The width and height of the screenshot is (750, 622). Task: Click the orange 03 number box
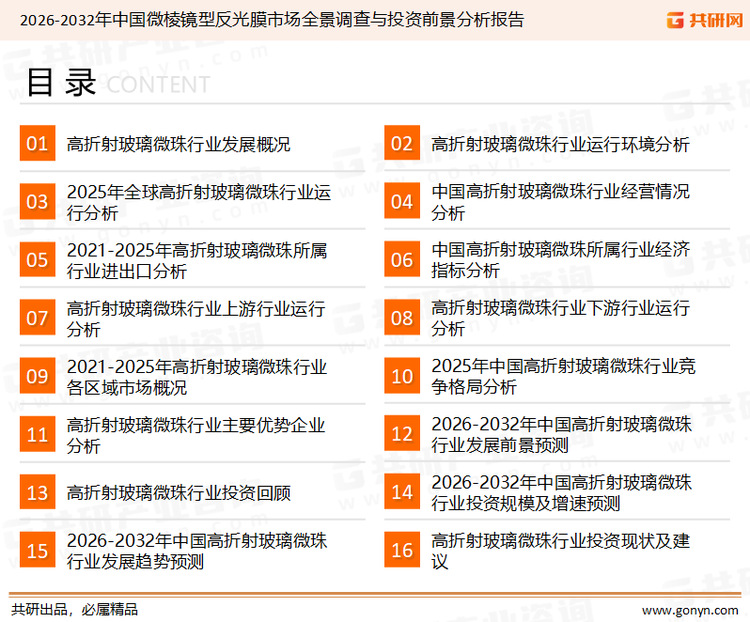37,201
